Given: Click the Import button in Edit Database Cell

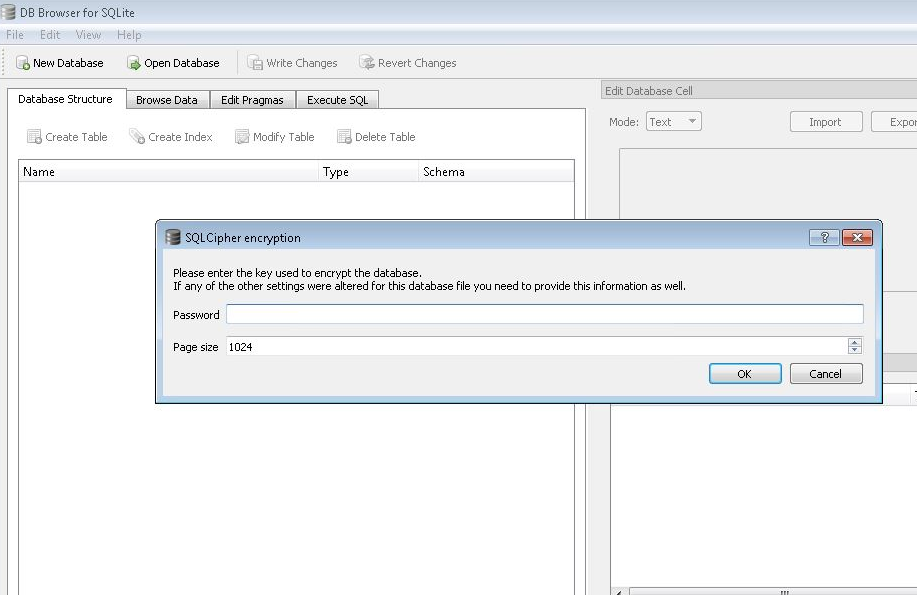Looking at the screenshot, I should [x=826, y=122].
